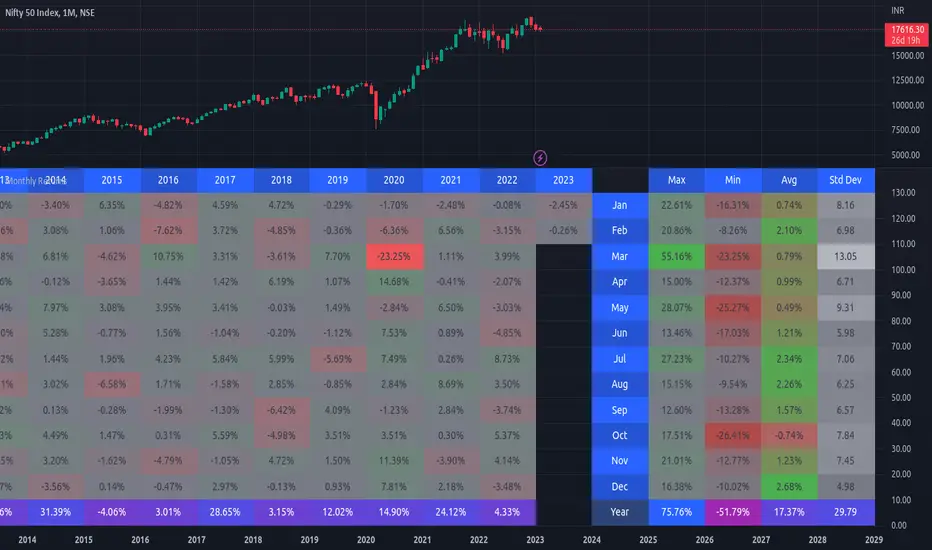This screenshot has height=550, width=932.
Task: Click the 2024 label on the time axis
Action: (591, 540)
